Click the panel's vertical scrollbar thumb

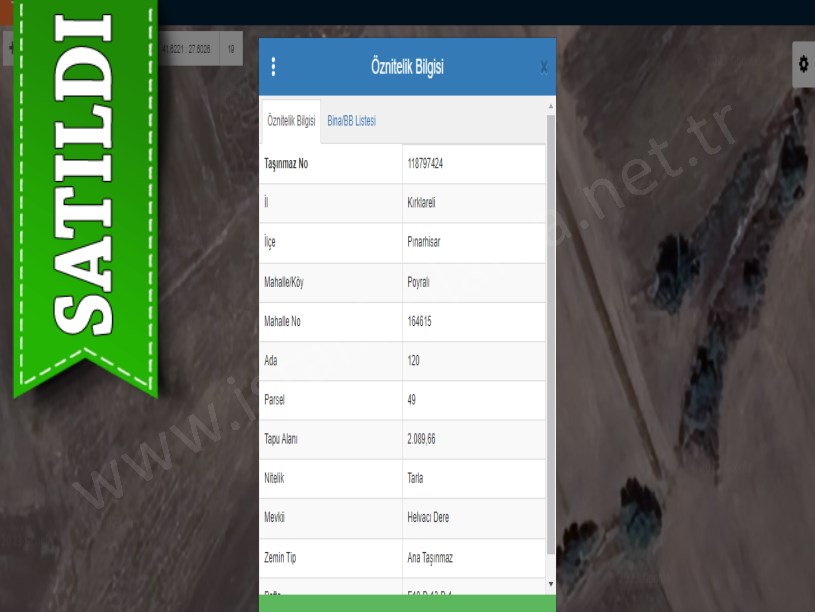pyautogui.click(x=550, y=330)
